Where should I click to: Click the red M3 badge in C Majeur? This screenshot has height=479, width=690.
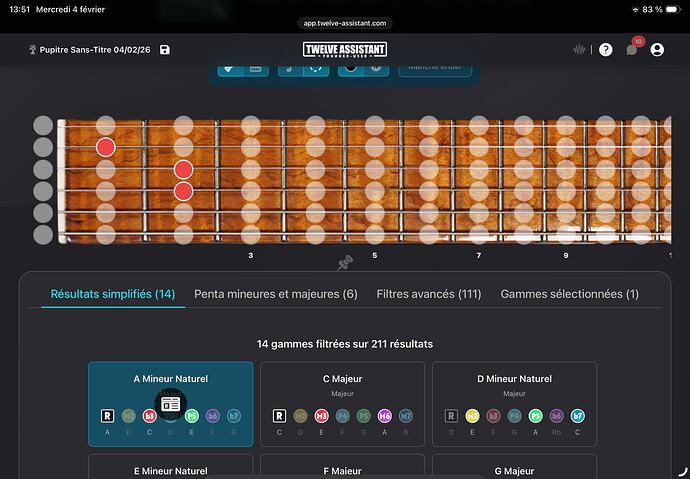coord(322,415)
